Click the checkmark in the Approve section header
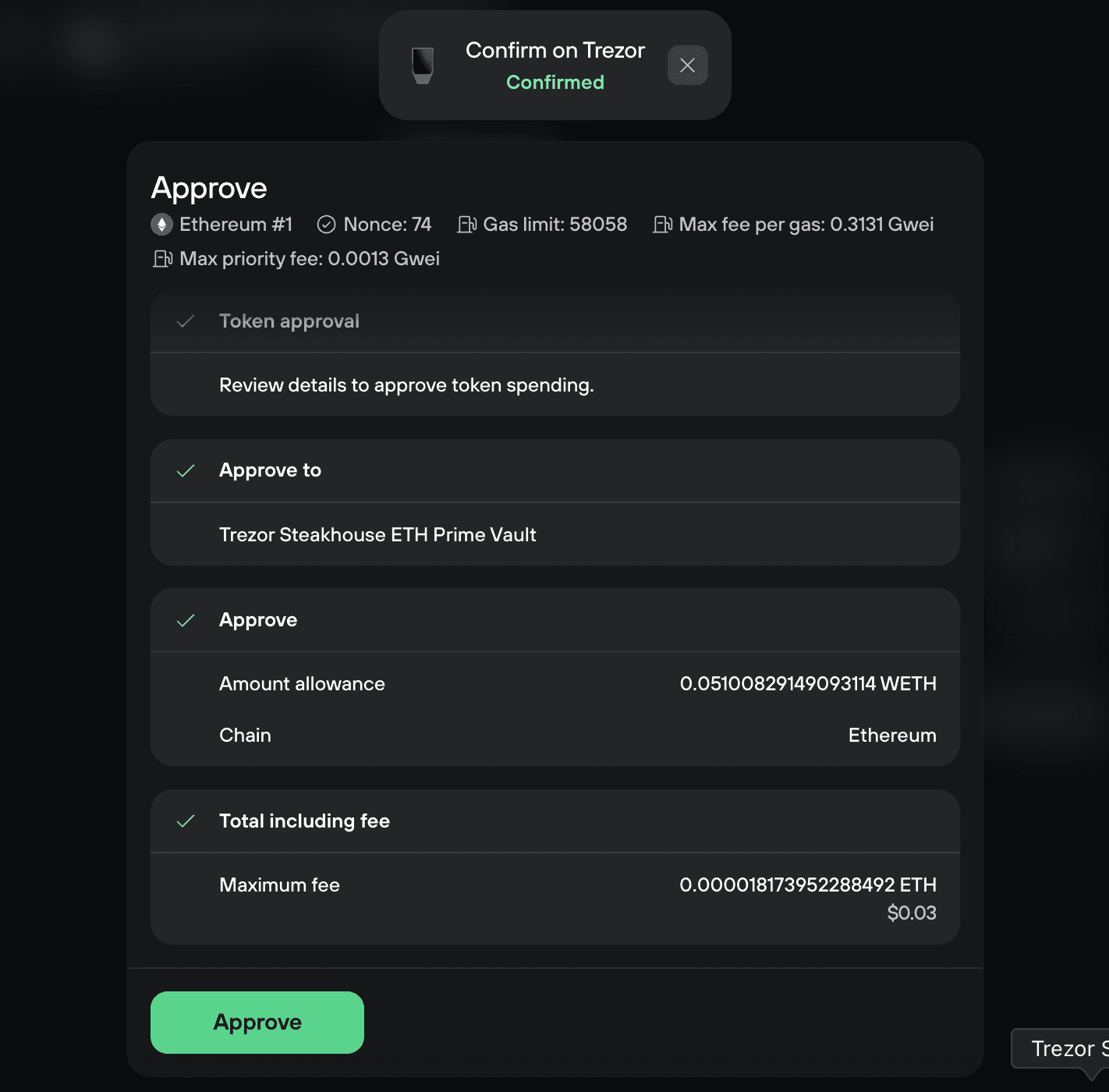Image resolution: width=1109 pixels, height=1092 pixels. (x=186, y=621)
